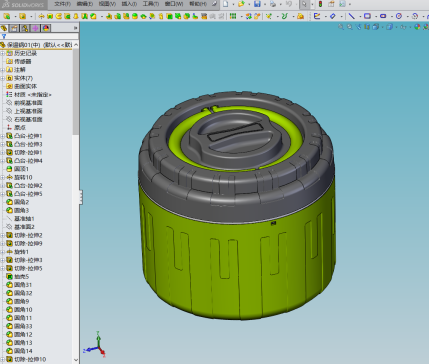Click the Undo arrow icon
Screen dimensions: 429x364
click(x=289, y=4)
